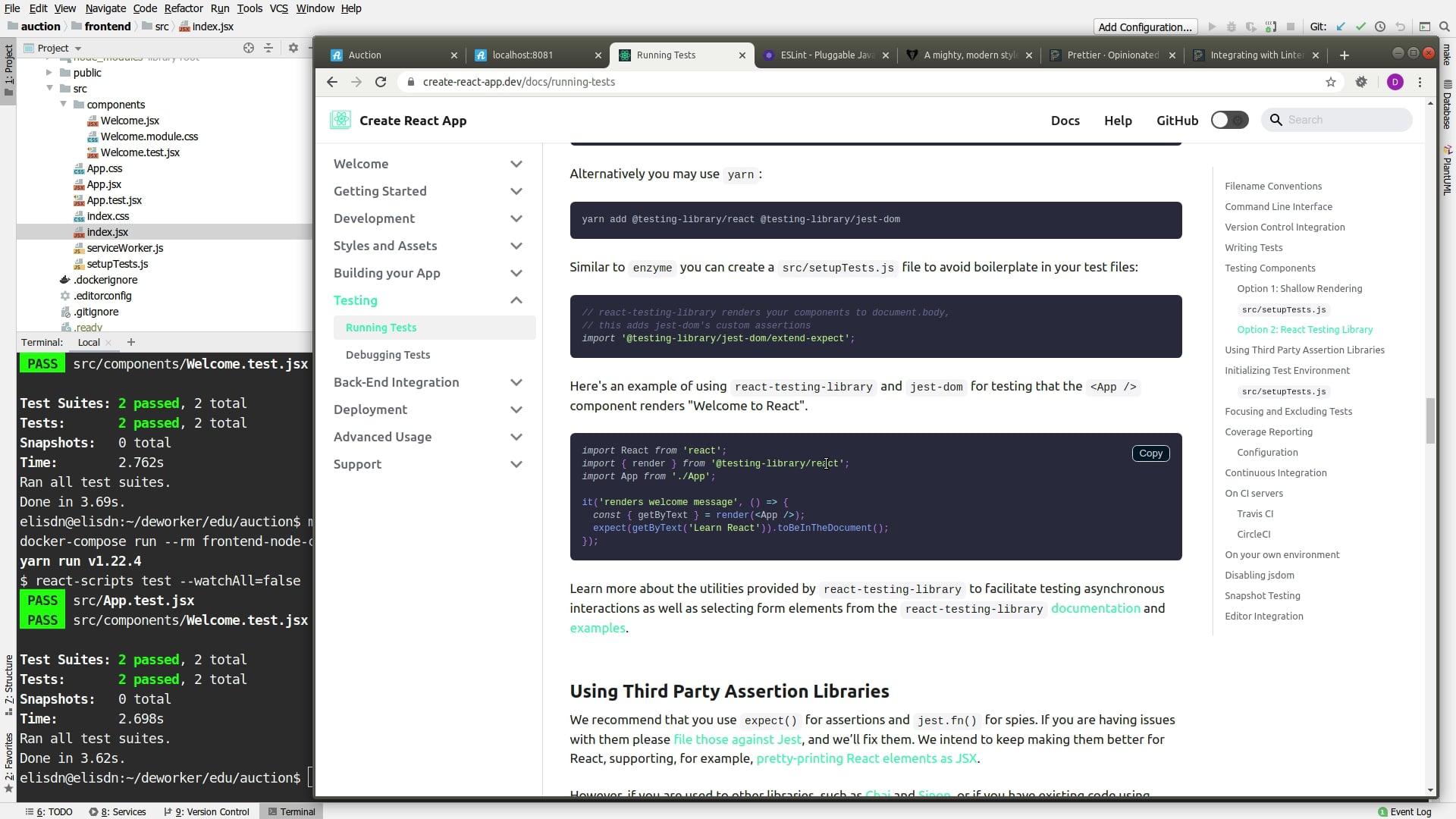Open the File menu
The image size is (1456, 819).
tap(12, 8)
